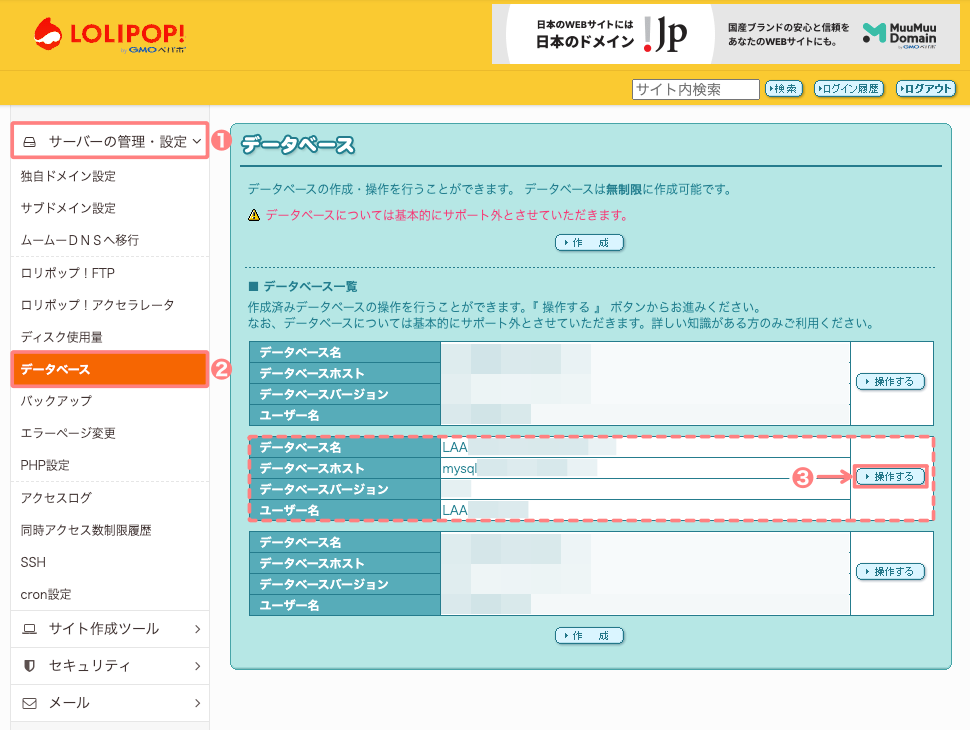The width and height of the screenshot is (970, 730).
Task: Collapse the サーバーの管理・設定 menu section
Action: [197, 142]
